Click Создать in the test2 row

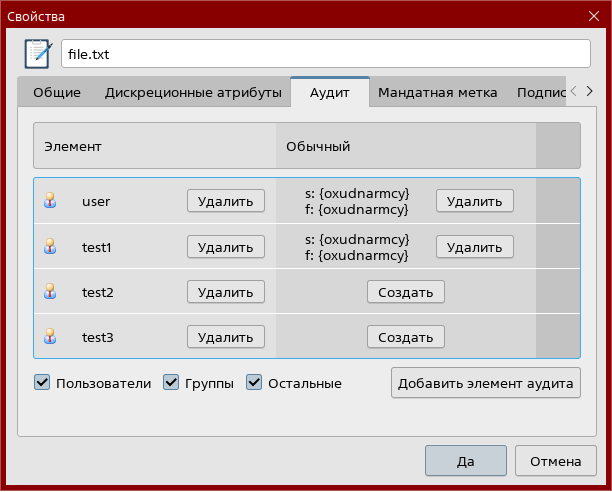click(405, 292)
